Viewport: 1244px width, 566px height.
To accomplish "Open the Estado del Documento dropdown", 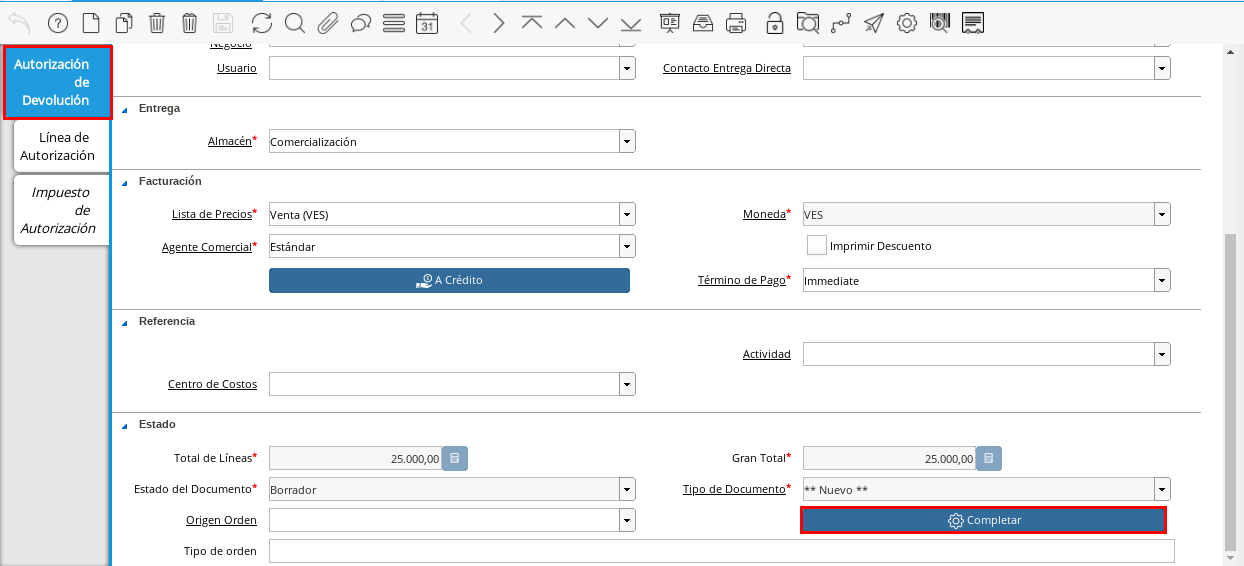I will (x=627, y=490).
